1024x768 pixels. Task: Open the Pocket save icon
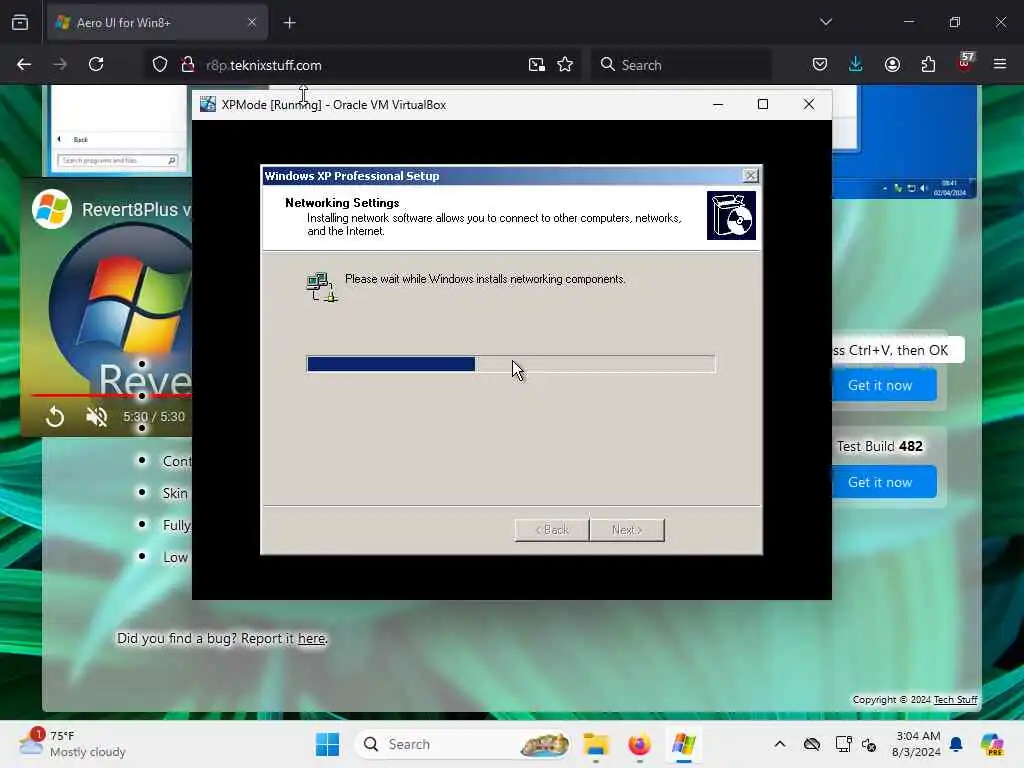[x=820, y=64]
